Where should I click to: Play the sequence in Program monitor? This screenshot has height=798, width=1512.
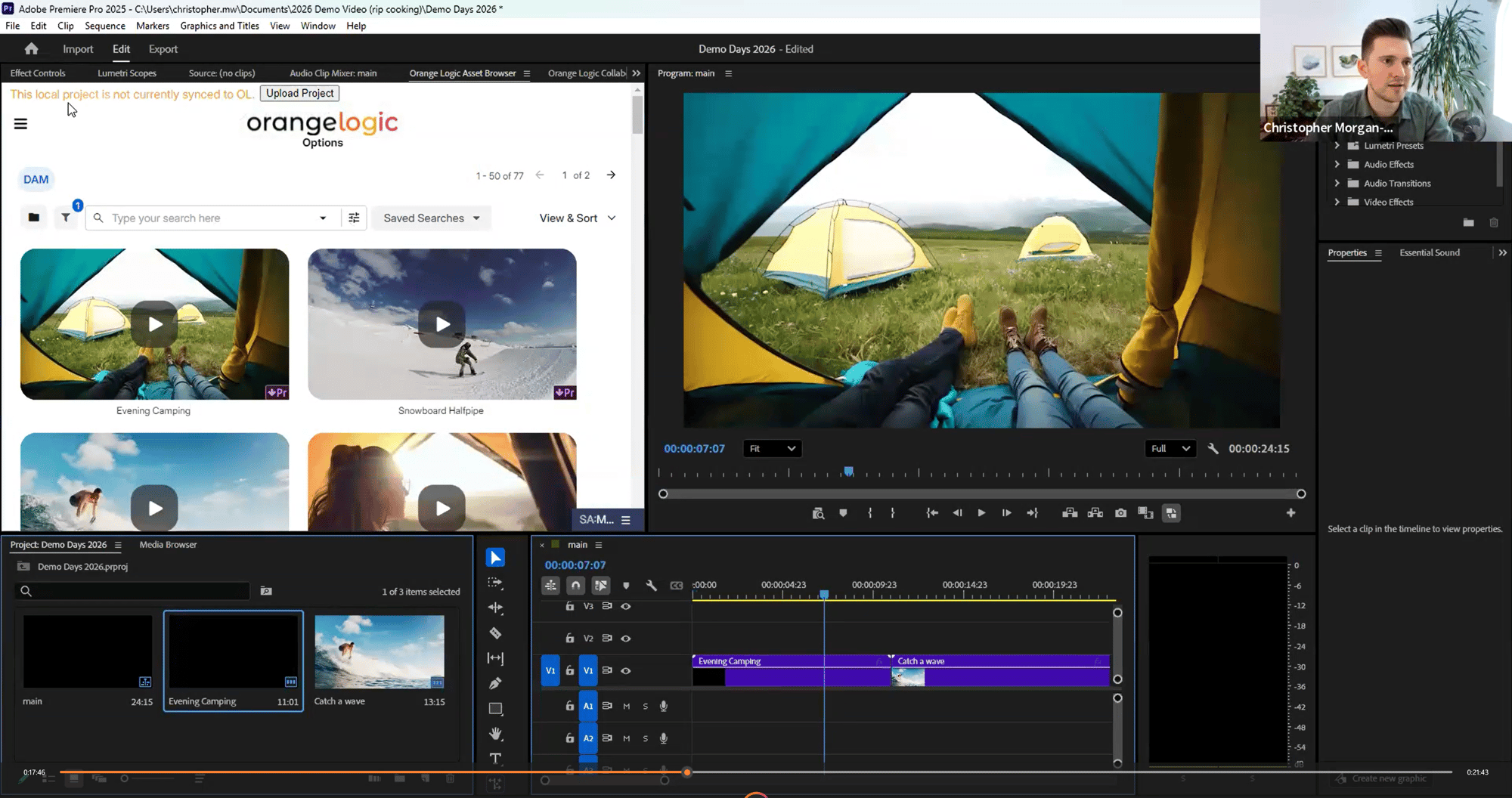[x=981, y=513]
